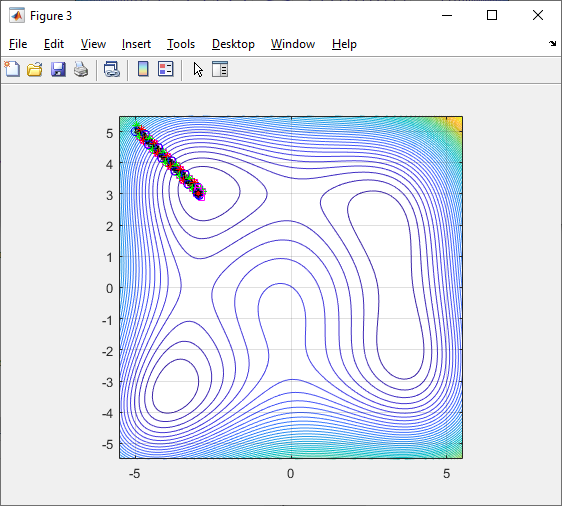Image resolution: width=562 pixels, height=506 pixels.
Task: Maximize the Figure 3 window
Action: coord(492,15)
